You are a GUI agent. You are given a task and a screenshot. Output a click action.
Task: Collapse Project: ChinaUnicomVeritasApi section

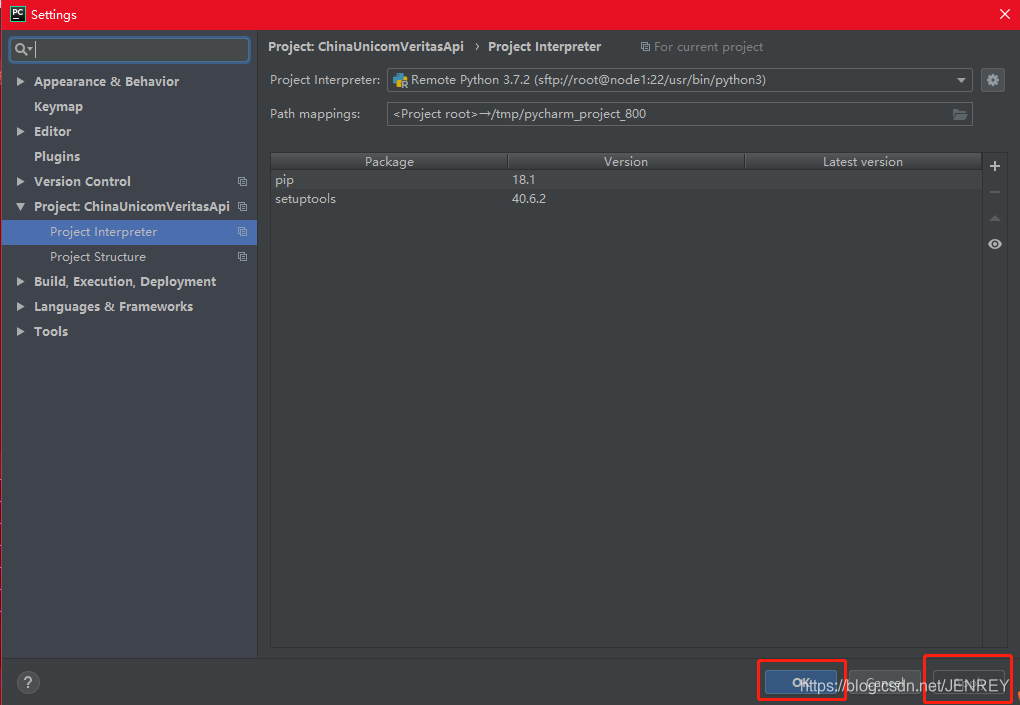tap(20, 207)
